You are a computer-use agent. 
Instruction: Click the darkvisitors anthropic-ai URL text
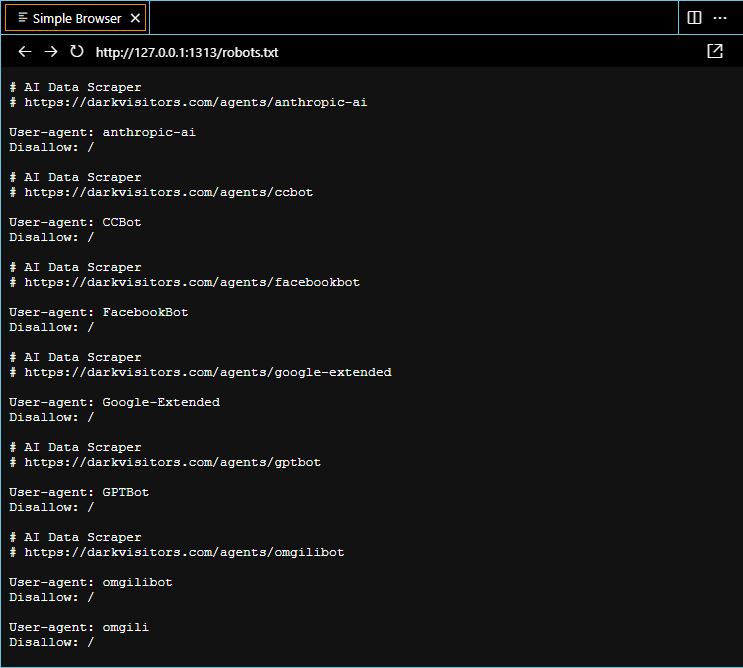point(196,102)
